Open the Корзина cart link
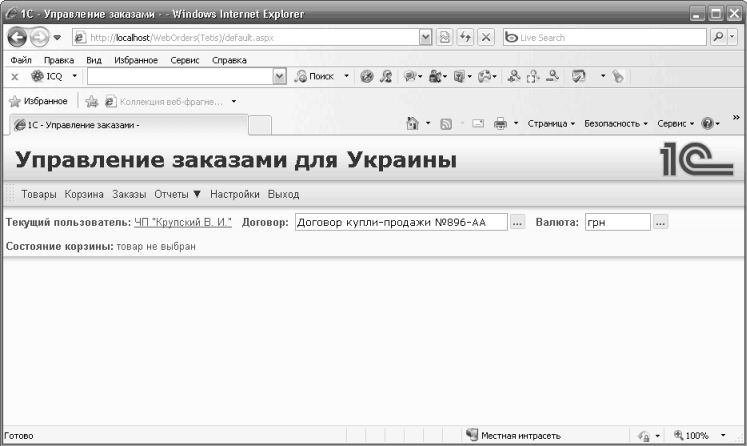The width and height of the screenshot is (747, 446). 84,194
